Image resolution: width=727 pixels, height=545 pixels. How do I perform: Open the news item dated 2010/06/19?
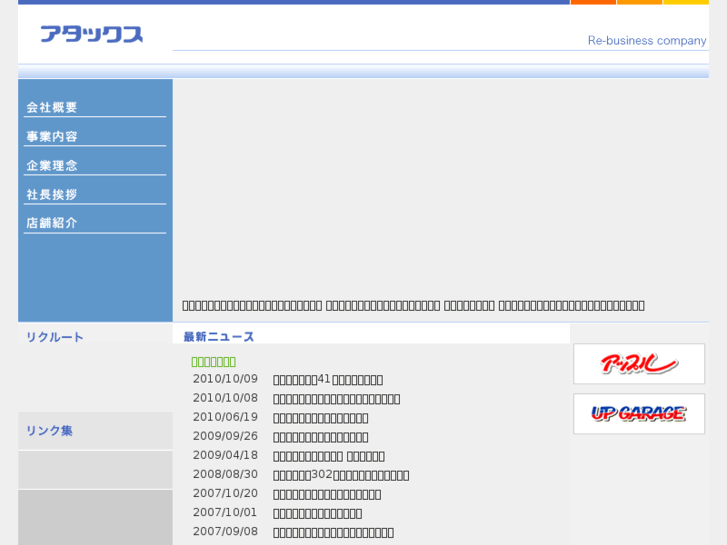point(320,418)
